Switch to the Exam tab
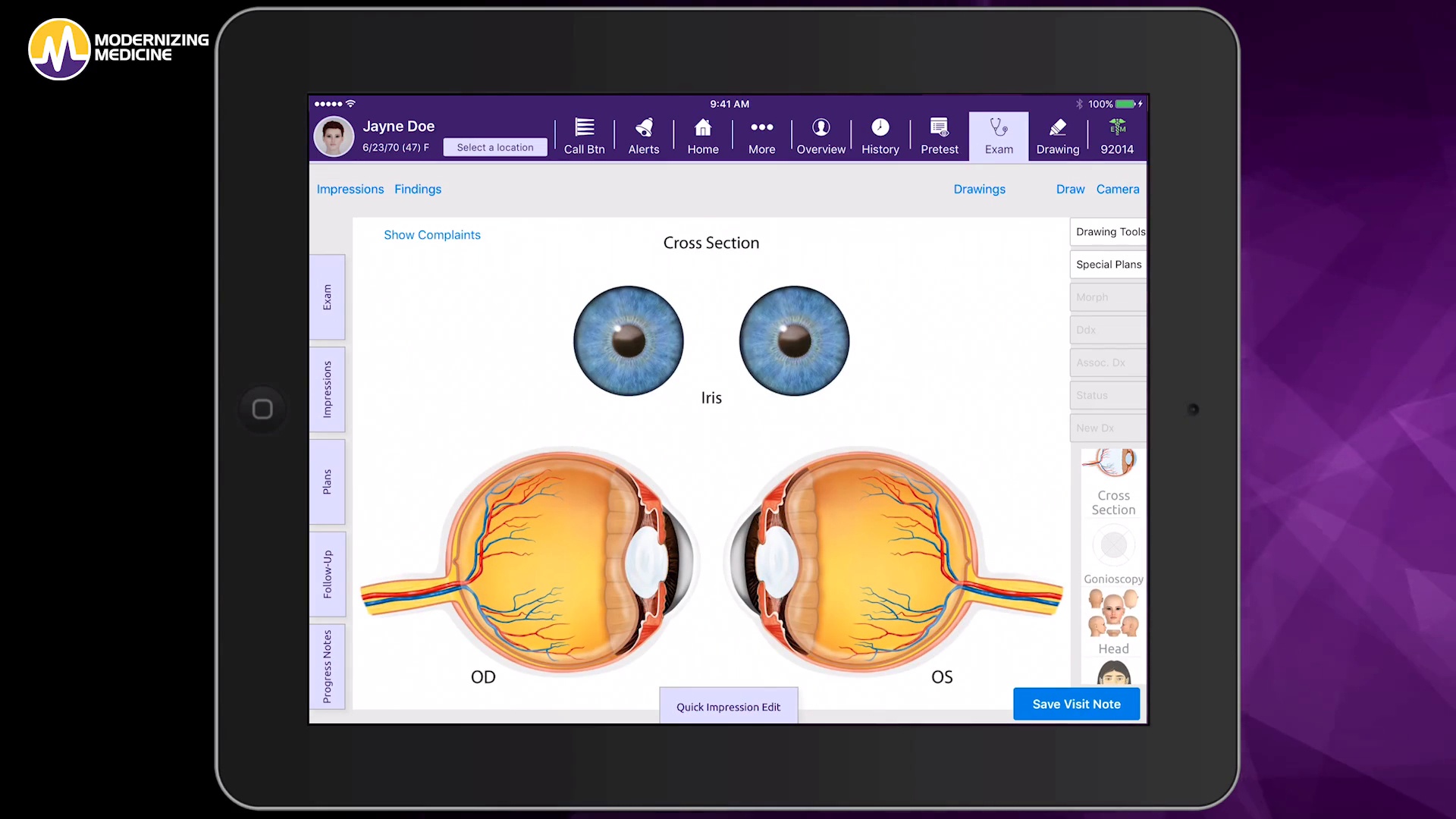 998,135
